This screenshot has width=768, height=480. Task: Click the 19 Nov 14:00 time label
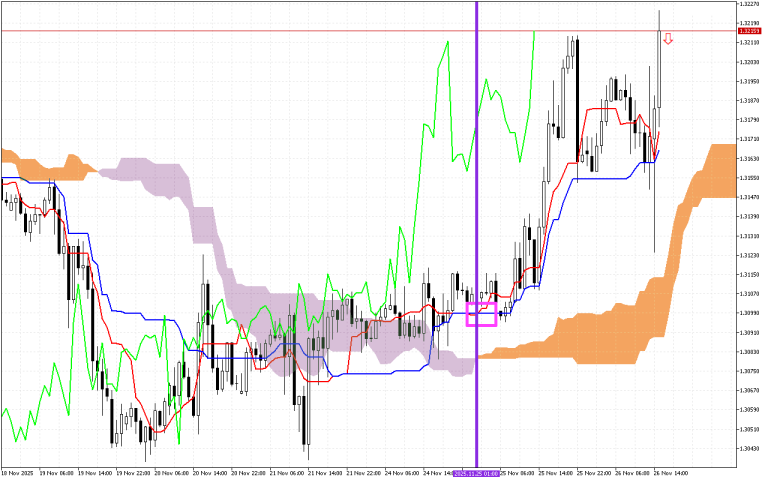coord(95,474)
